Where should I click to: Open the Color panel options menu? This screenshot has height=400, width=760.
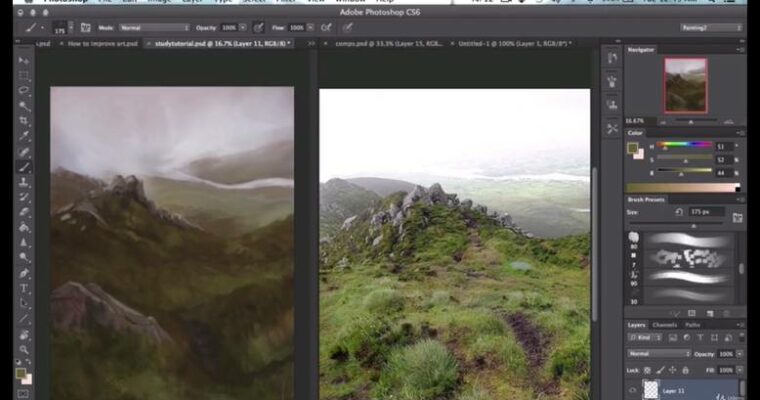741,133
